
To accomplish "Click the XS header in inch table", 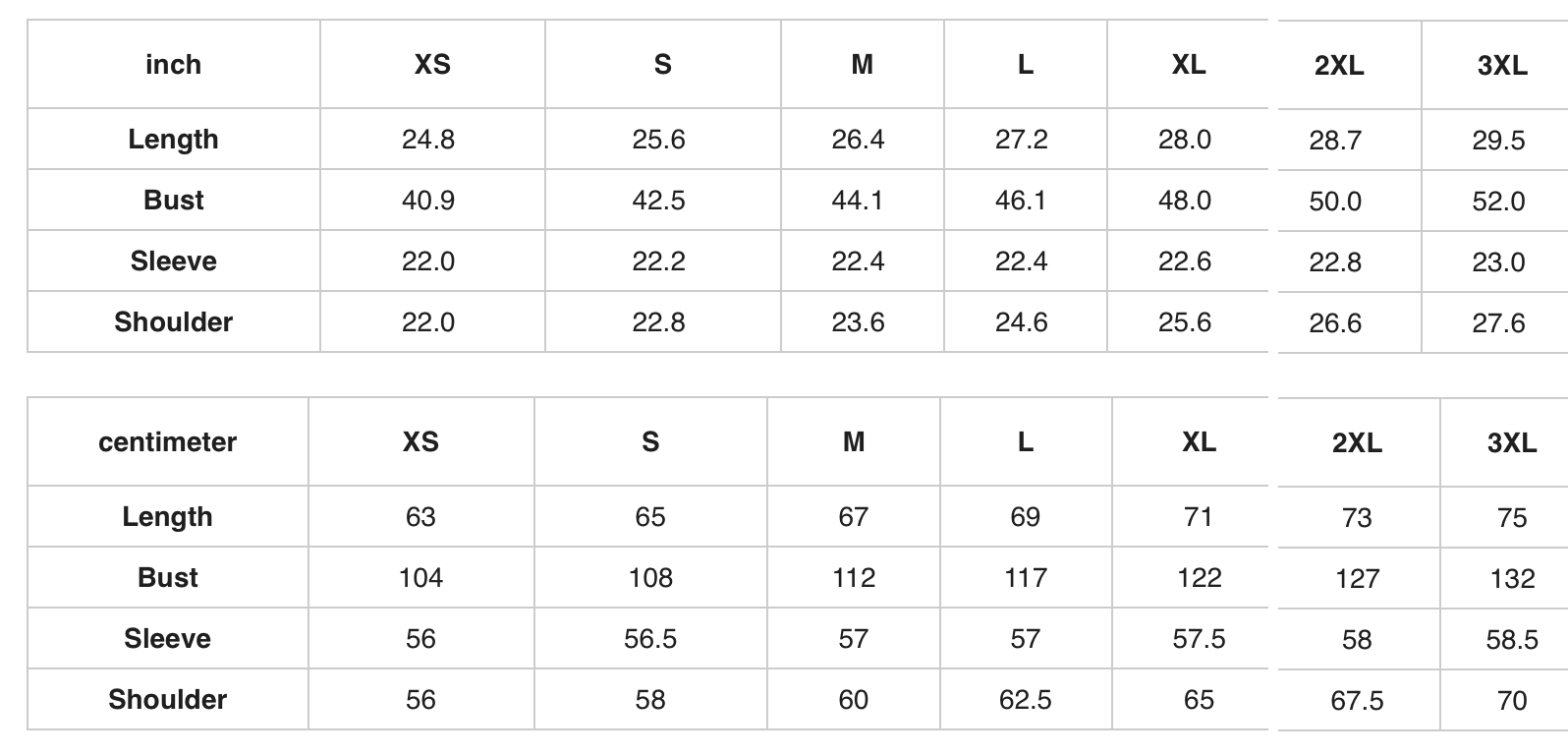I will [x=432, y=65].
